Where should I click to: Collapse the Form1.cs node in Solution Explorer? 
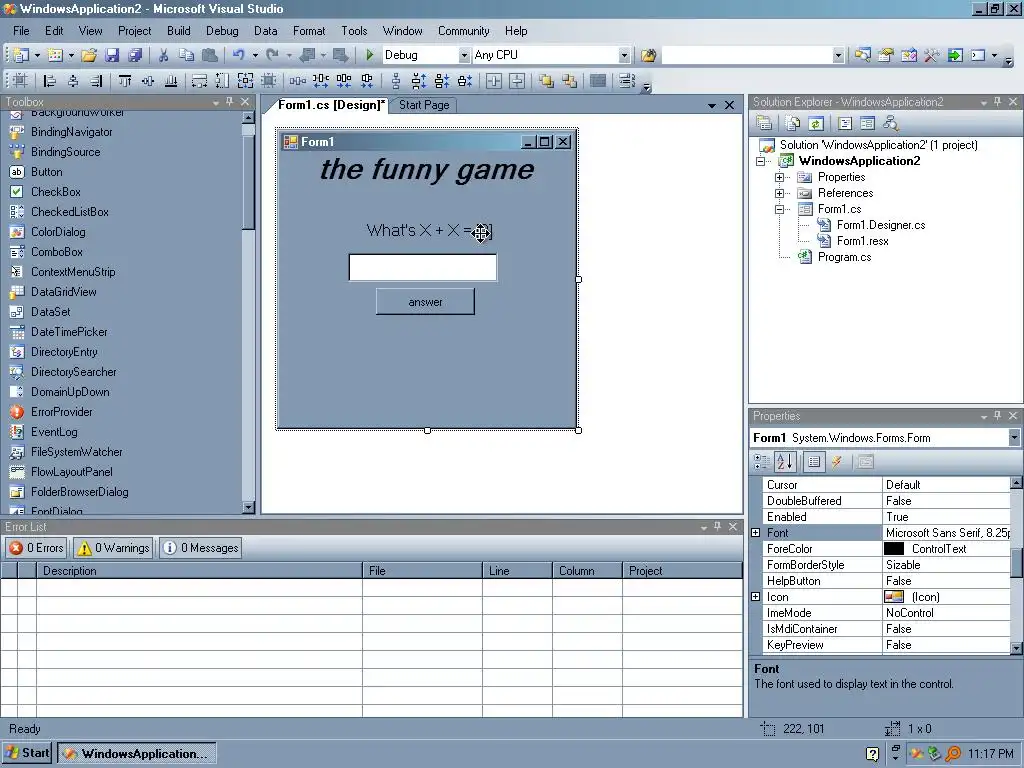[779, 210]
